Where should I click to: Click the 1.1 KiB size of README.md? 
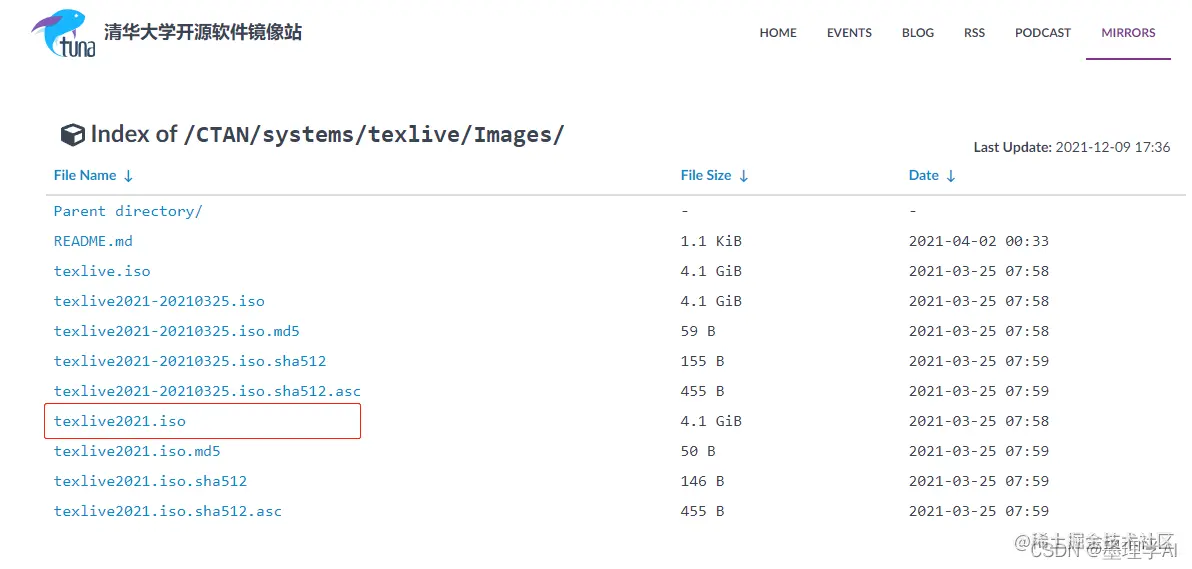711,241
